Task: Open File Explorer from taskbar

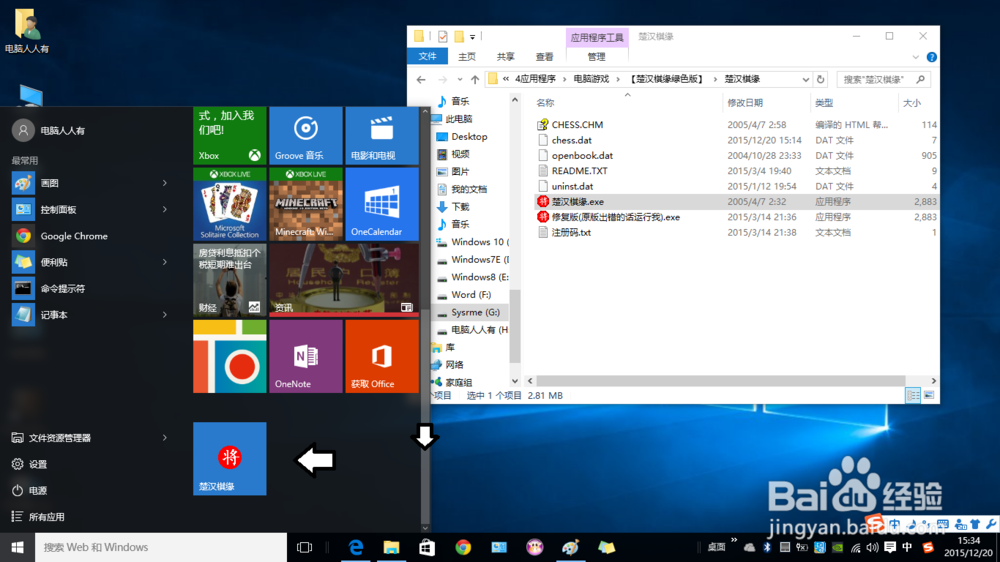Action: tap(391, 547)
